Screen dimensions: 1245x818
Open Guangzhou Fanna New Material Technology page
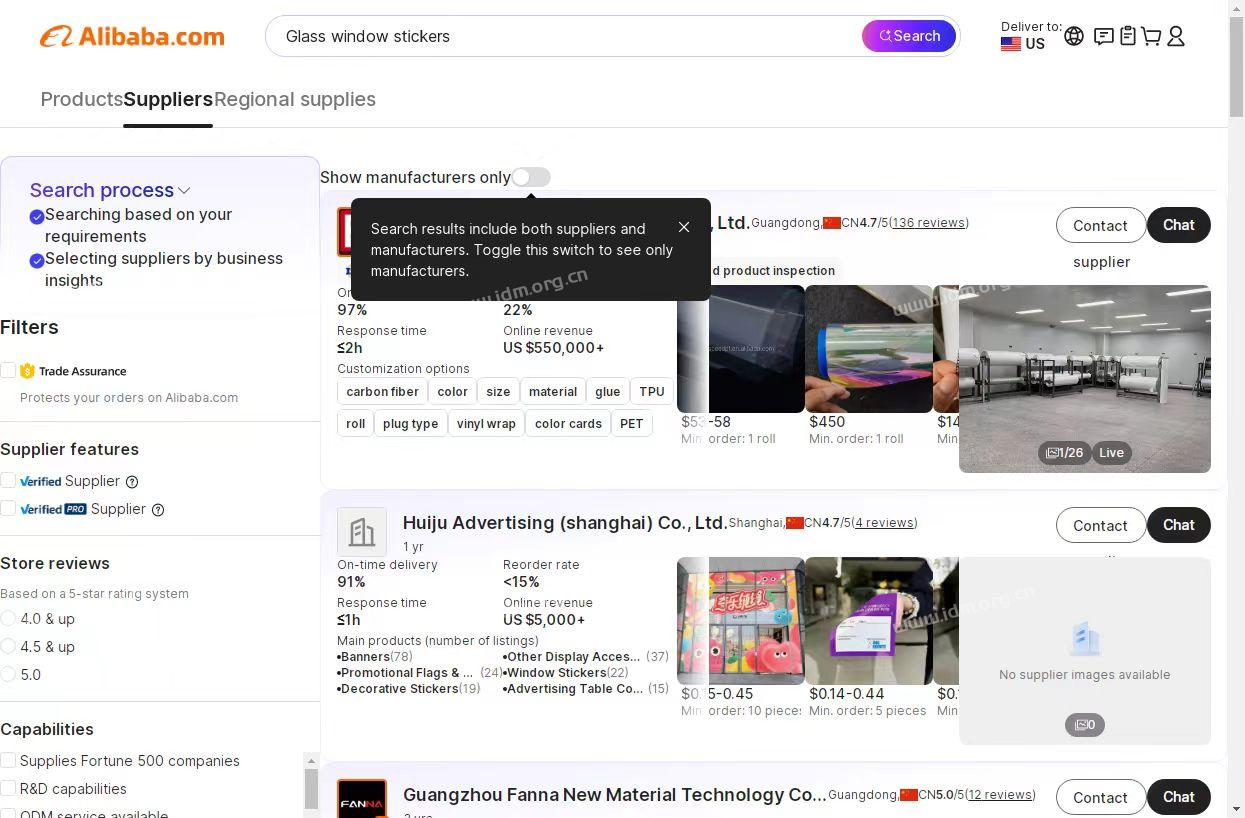(615, 795)
